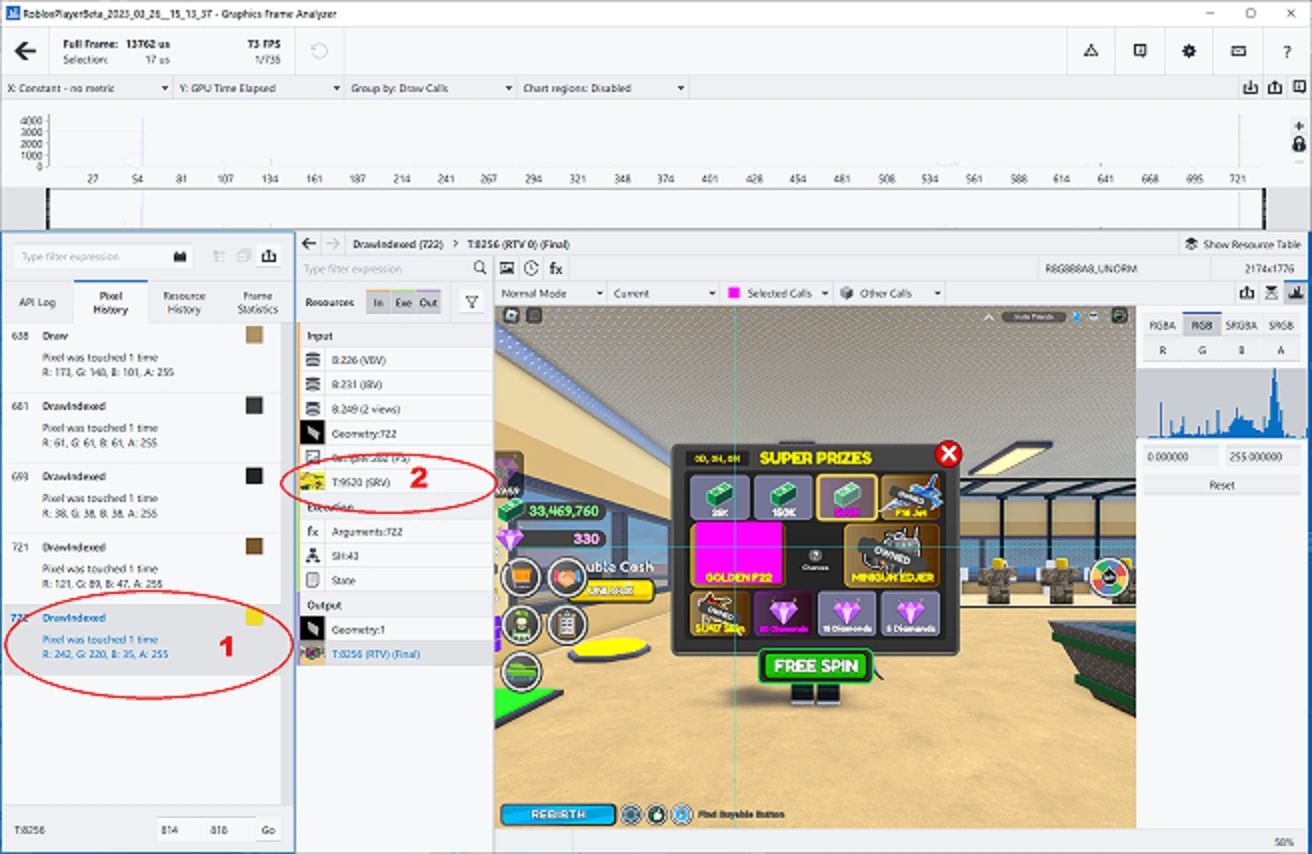Screen dimensions: 1312x854
Task: Open the X: Constant - no metric dropdown
Action: (87, 88)
